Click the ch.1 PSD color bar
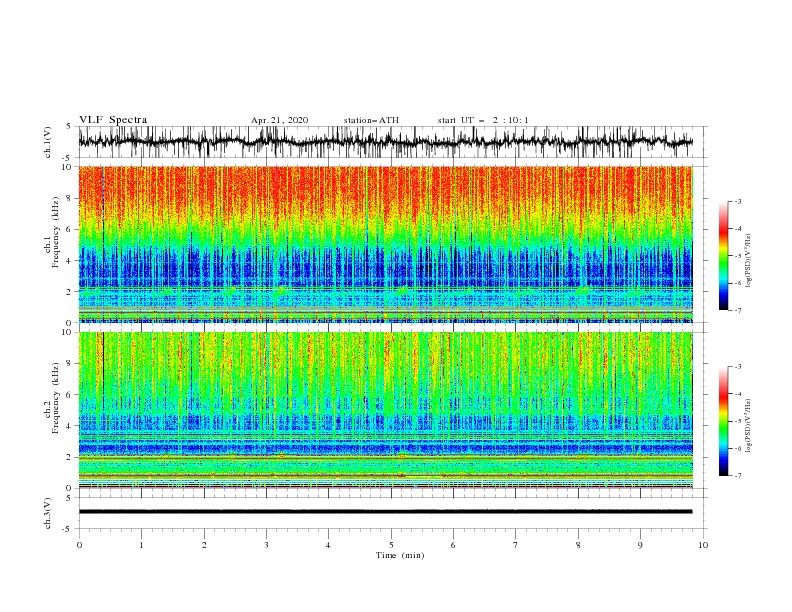 (x=723, y=256)
